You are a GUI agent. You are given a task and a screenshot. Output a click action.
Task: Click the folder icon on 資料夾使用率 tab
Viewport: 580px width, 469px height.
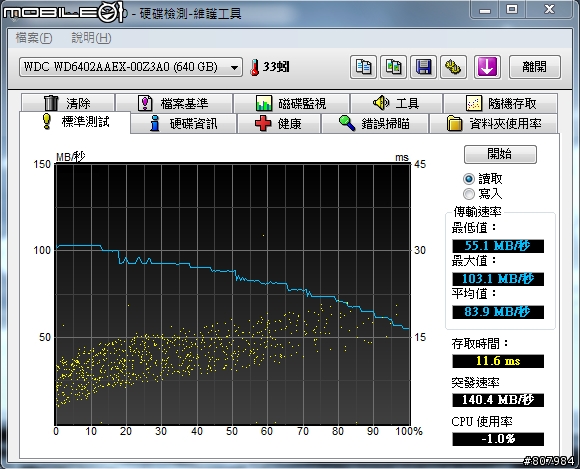(455, 124)
